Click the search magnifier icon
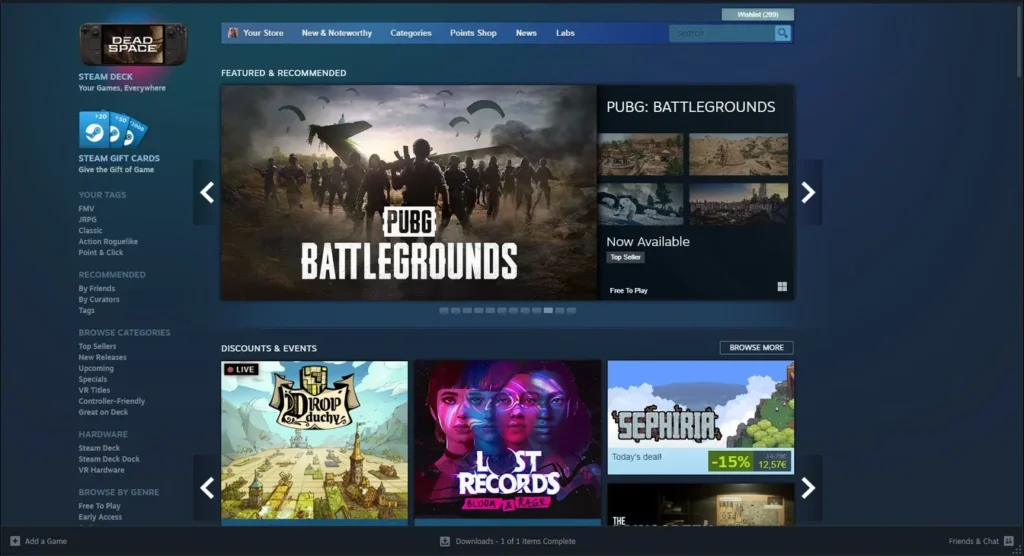This screenshot has width=1024, height=556. pyautogui.click(x=782, y=33)
